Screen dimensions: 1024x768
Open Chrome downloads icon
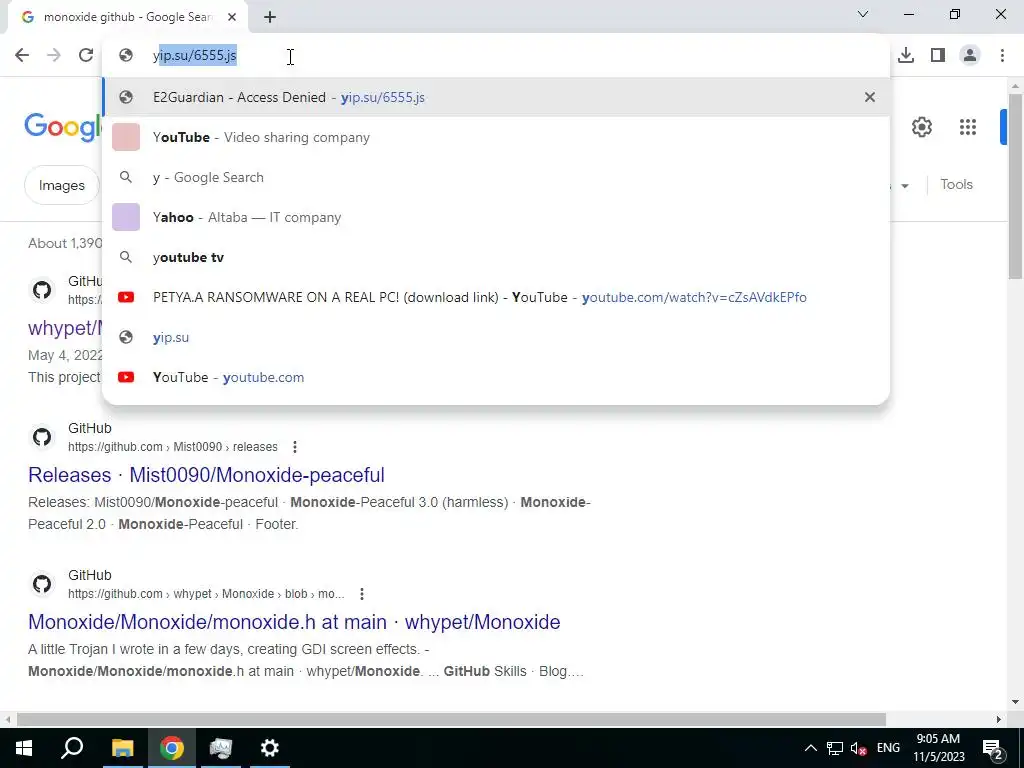[x=906, y=56]
